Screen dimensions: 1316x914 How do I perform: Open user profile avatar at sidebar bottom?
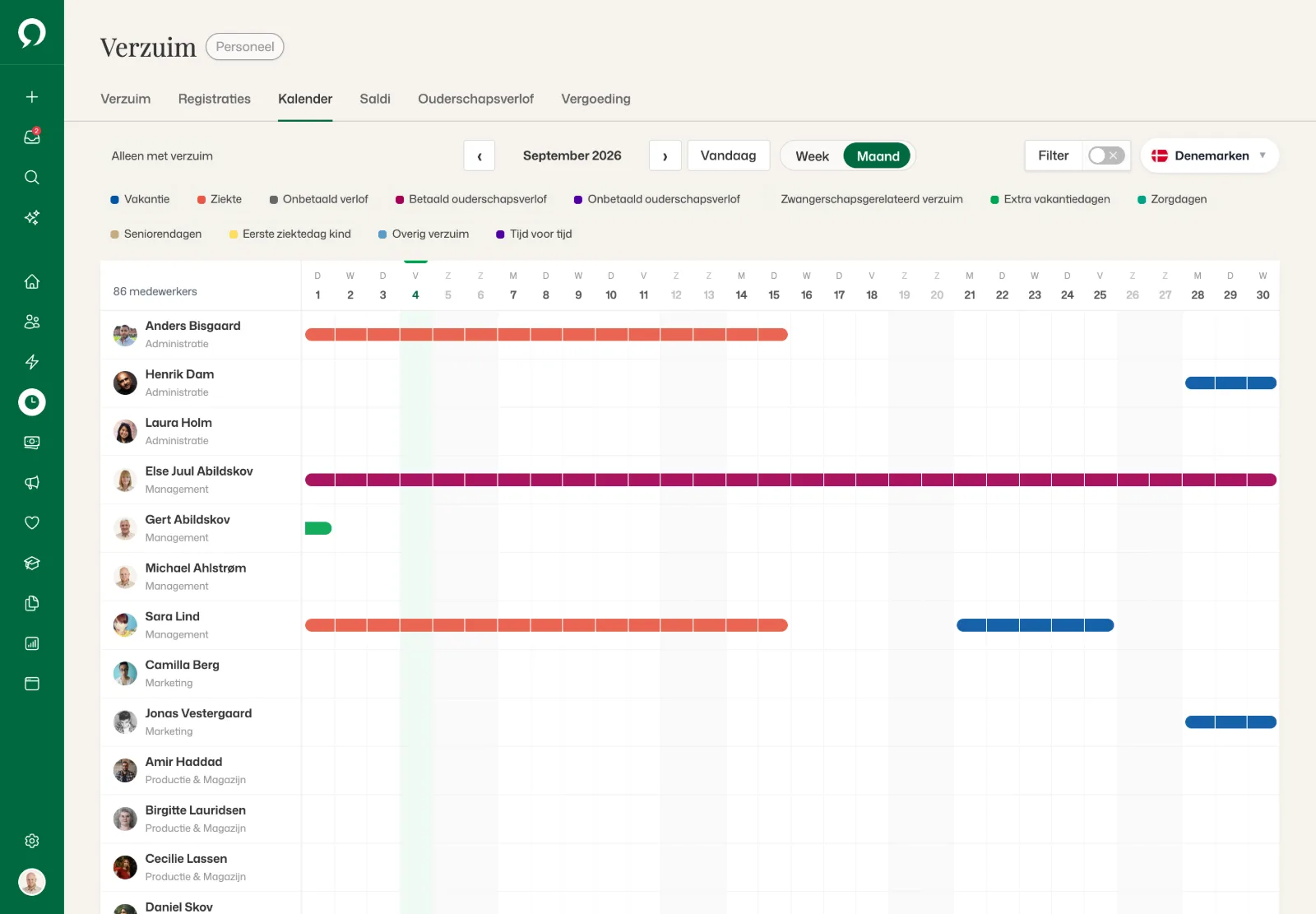[32, 882]
